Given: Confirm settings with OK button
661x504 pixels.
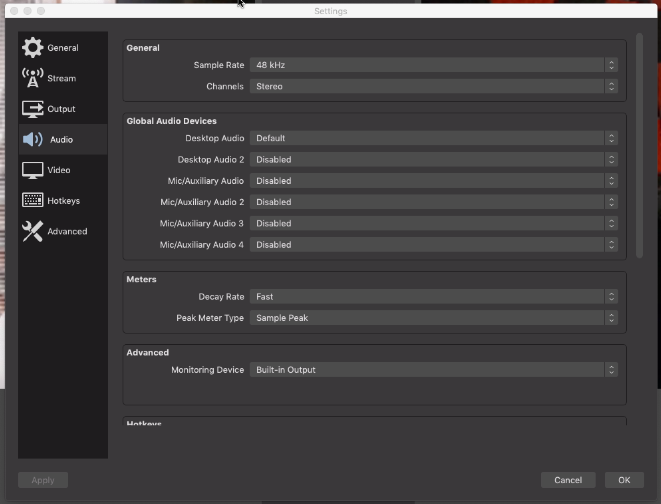Looking at the screenshot, I should point(624,480).
